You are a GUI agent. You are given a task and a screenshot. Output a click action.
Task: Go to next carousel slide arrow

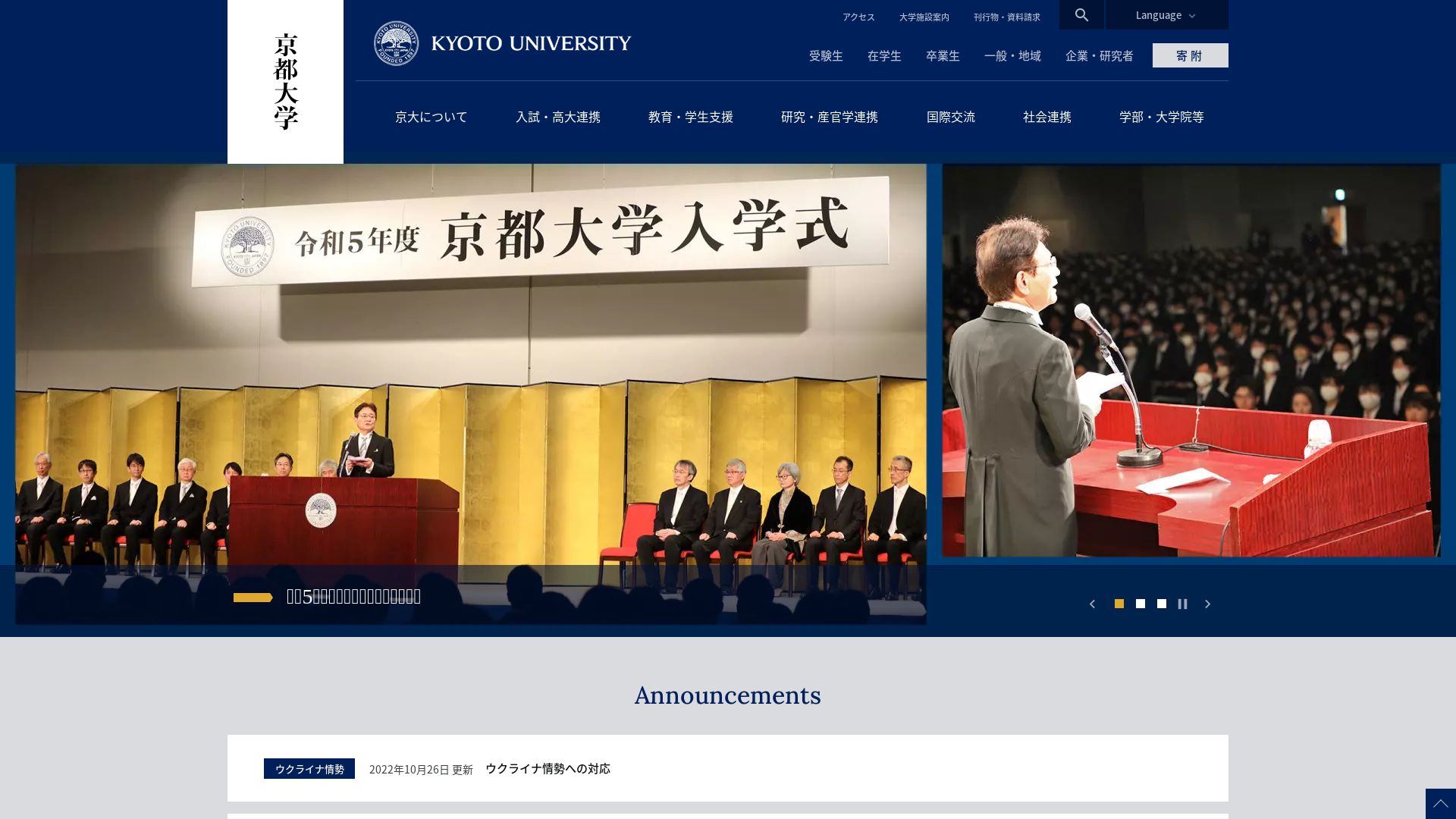click(x=1207, y=604)
